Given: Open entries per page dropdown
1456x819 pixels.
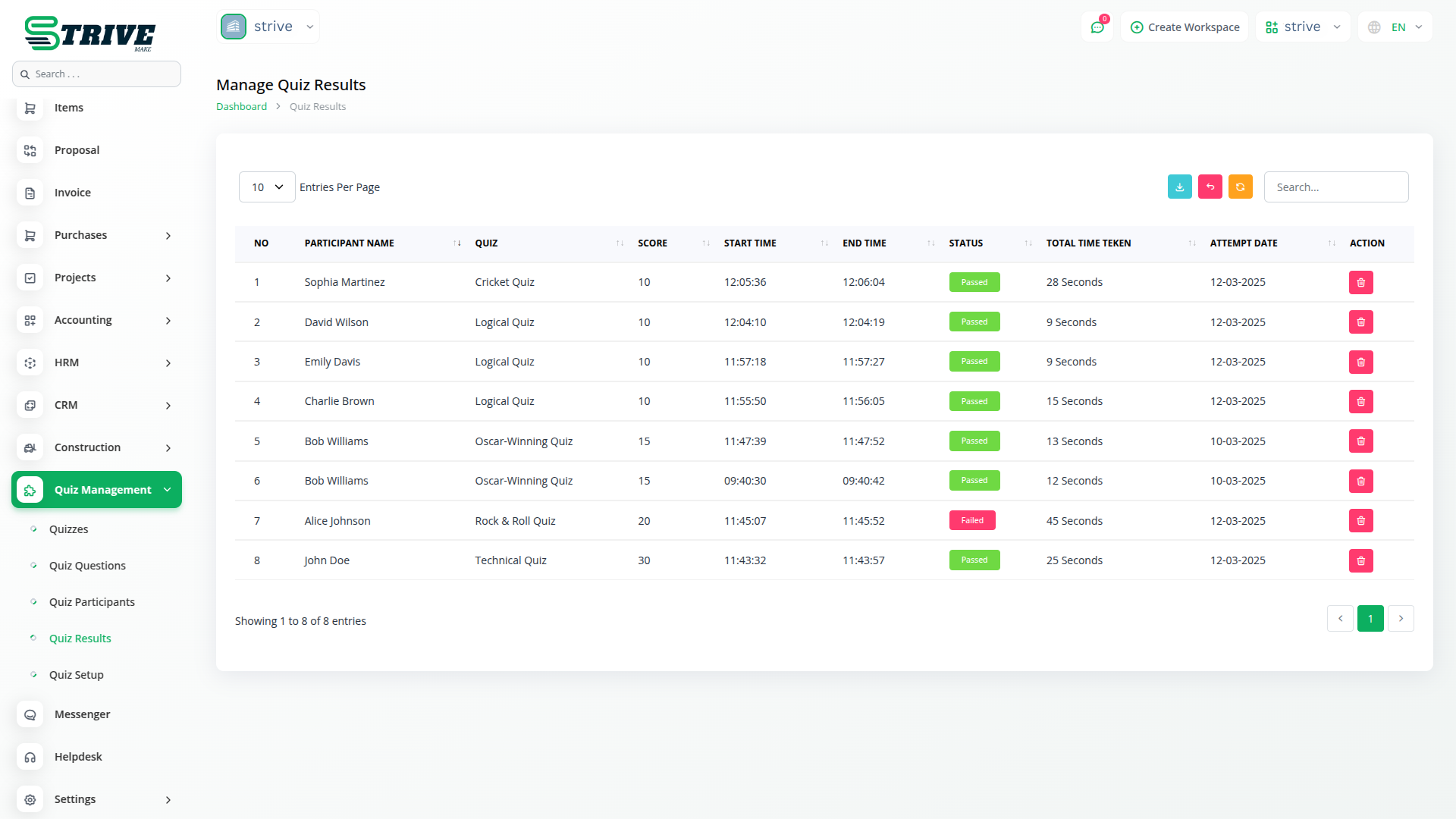Looking at the screenshot, I should pyautogui.click(x=267, y=187).
